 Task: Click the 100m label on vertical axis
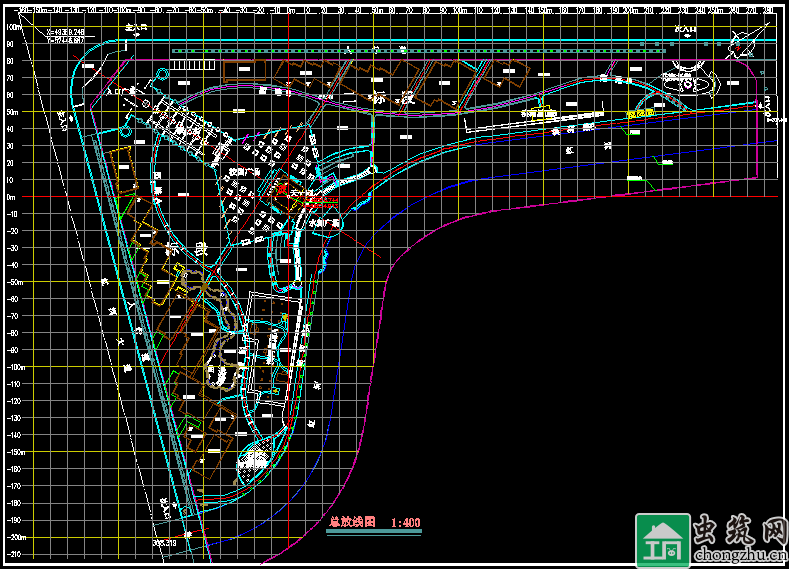14,28
